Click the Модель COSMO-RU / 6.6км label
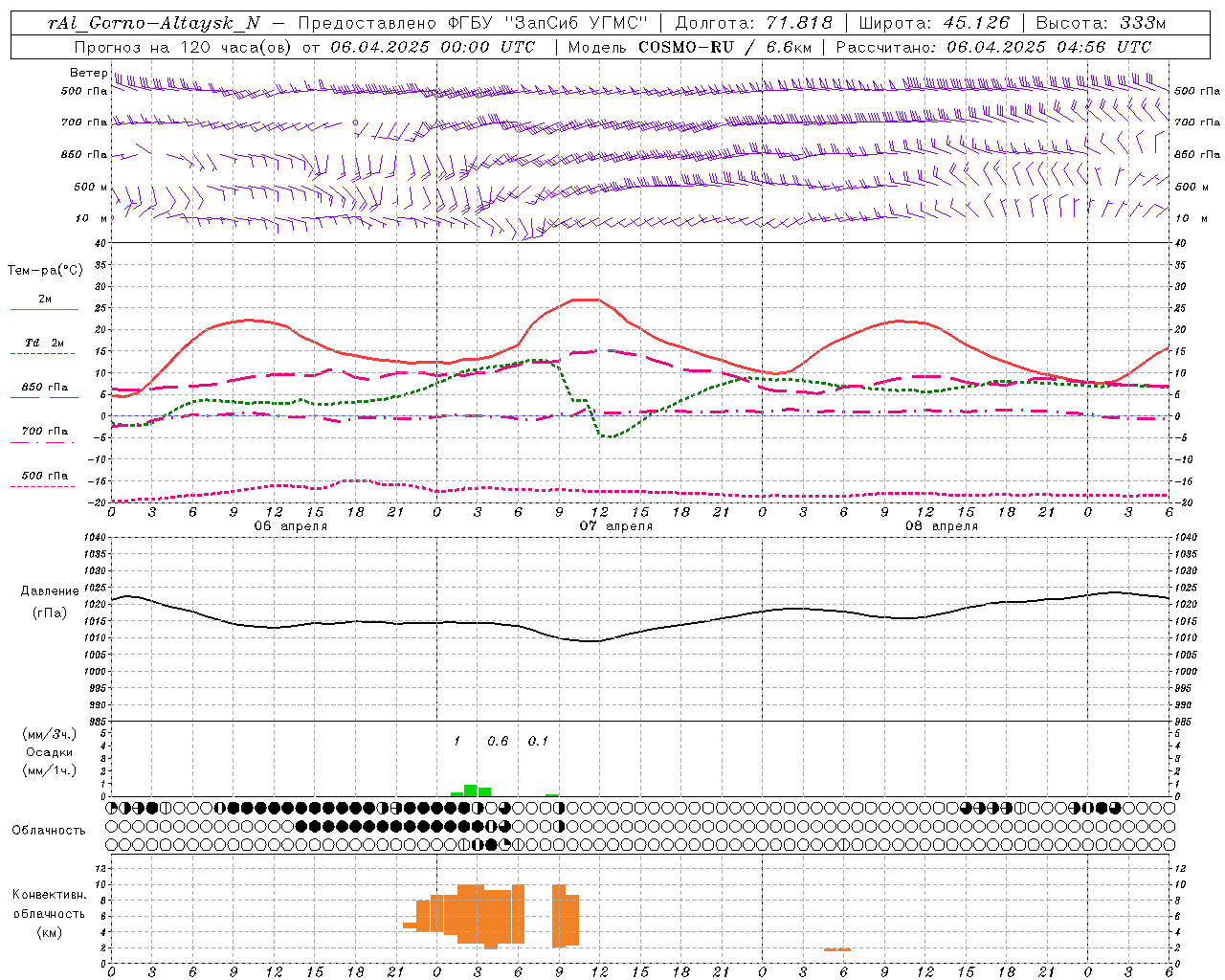The width and height of the screenshot is (1225, 980). coord(689,47)
